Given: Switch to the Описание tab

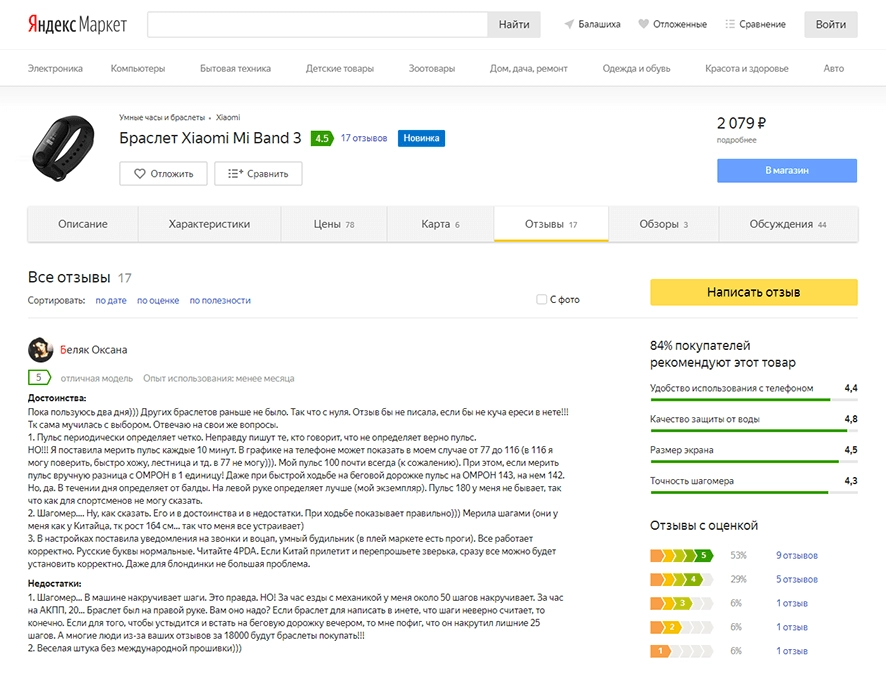Looking at the screenshot, I should coord(82,224).
